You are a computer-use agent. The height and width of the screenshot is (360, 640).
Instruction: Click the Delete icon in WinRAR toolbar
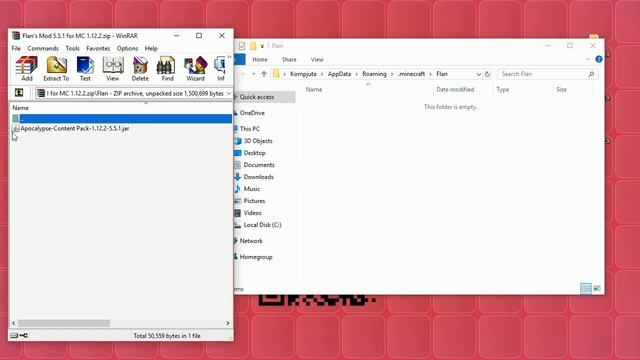pos(140,69)
